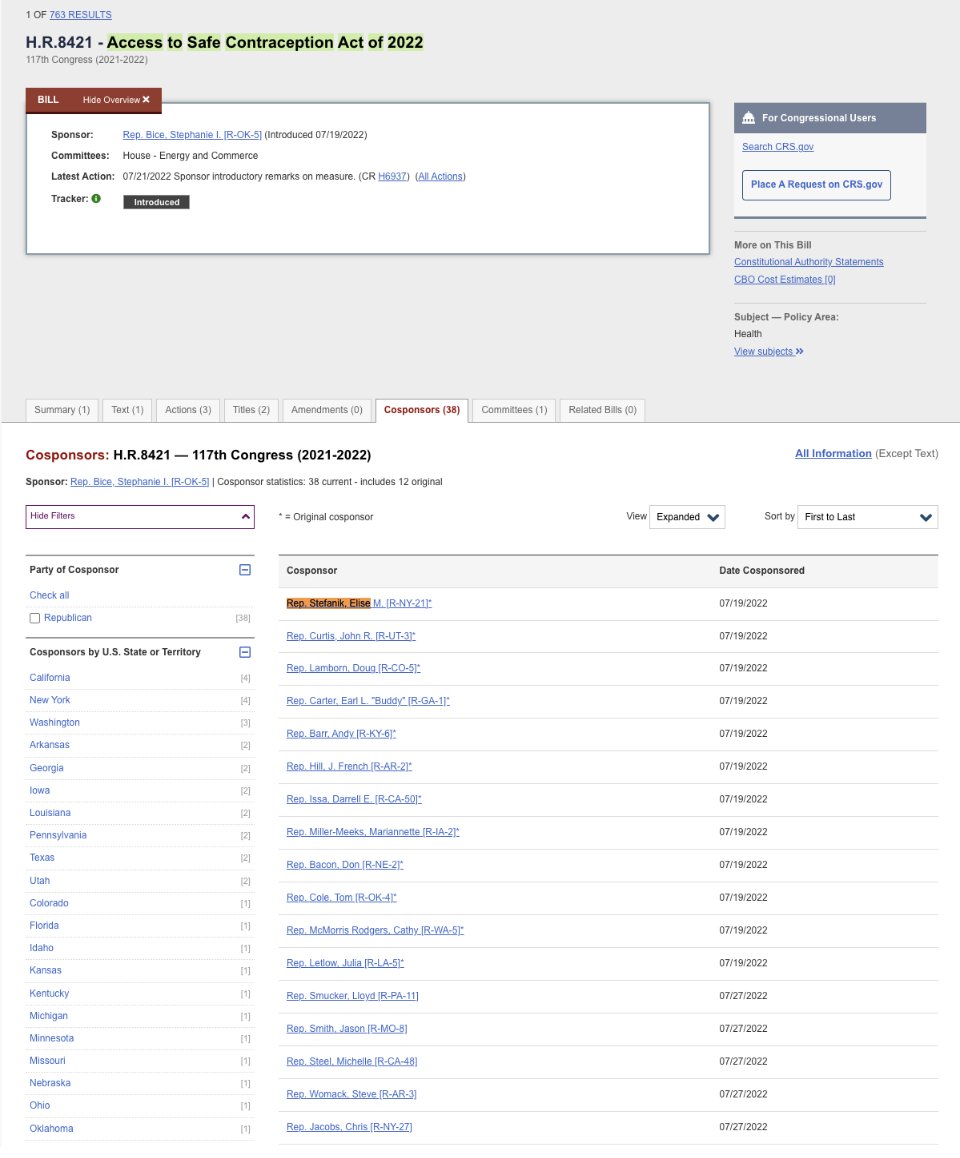Open Rep. Womack, Steve cosponsor link
Viewport: 960px width, 1158px height.
[352, 1094]
